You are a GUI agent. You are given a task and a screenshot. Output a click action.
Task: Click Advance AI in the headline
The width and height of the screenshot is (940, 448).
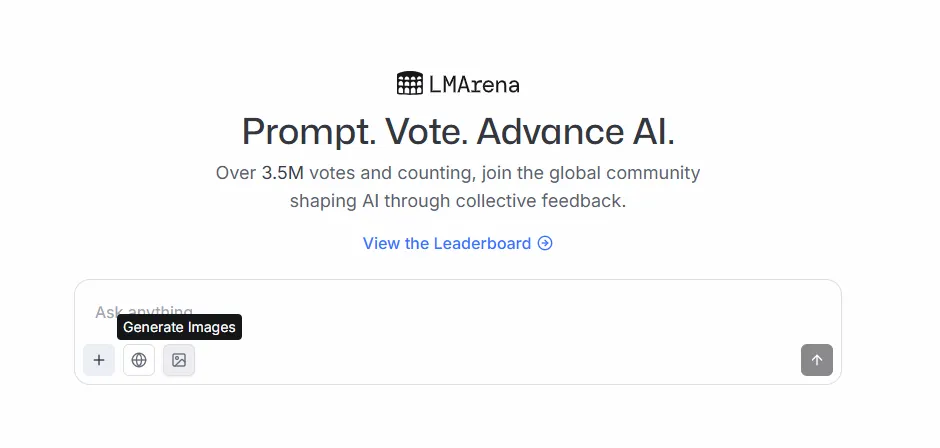pyautogui.click(x=575, y=132)
